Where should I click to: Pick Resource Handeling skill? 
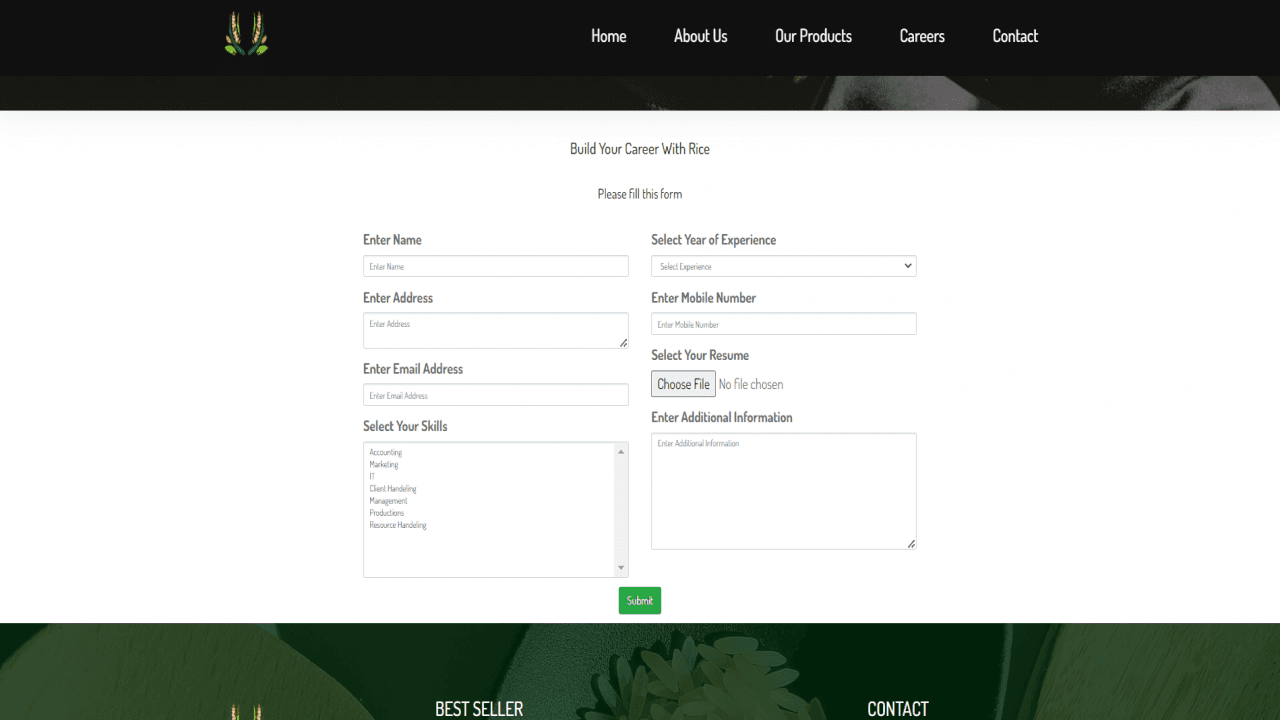click(x=491, y=525)
